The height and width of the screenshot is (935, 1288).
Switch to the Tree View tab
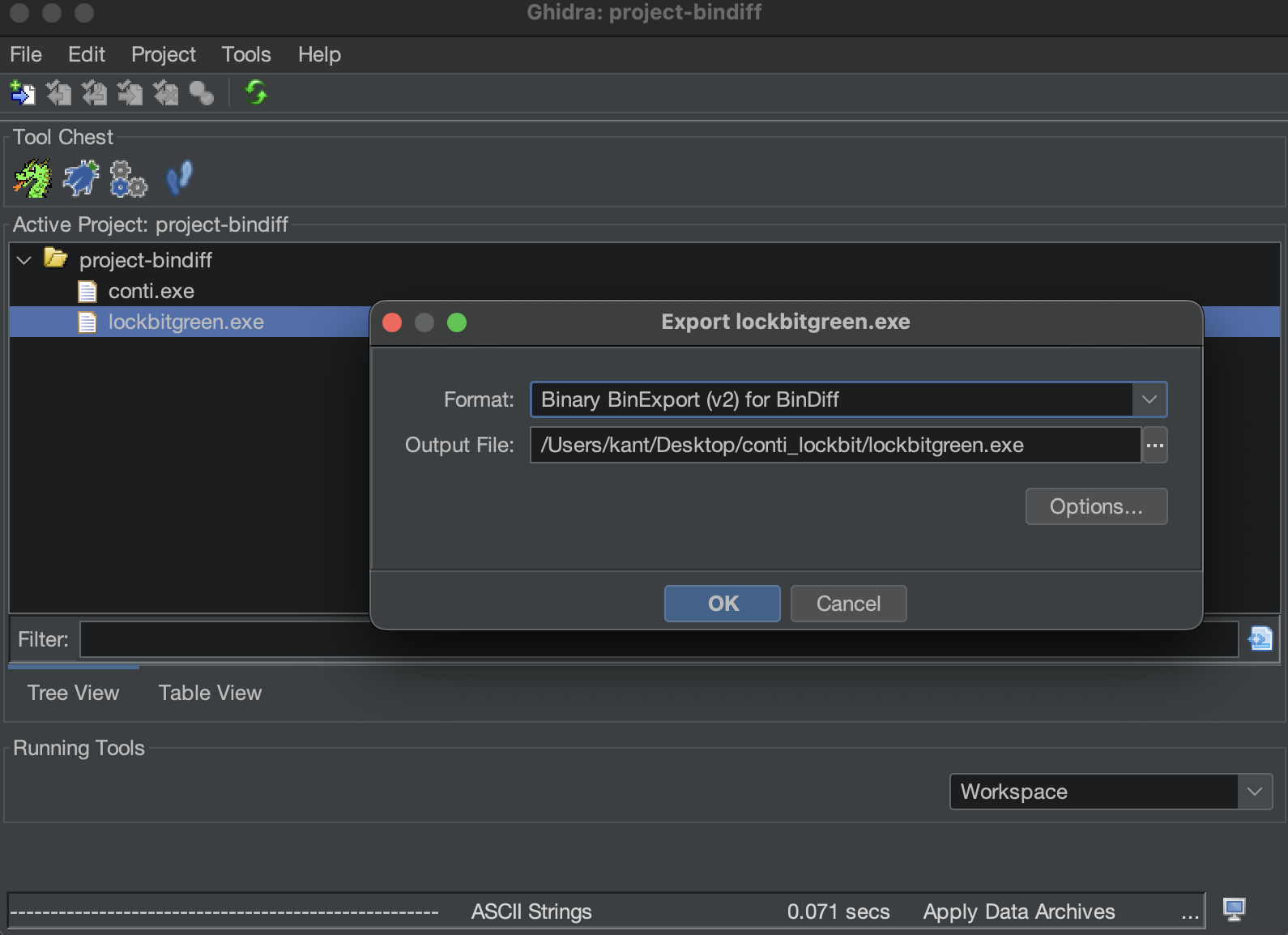pos(73,693)
